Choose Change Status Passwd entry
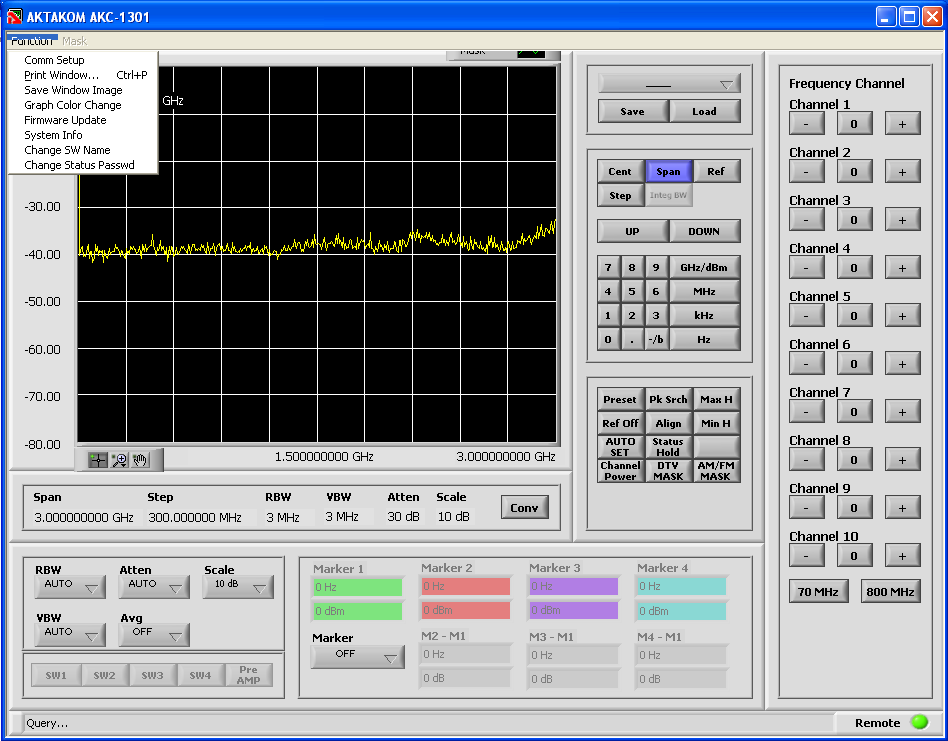This screenshot has height=741, width=948. click(83, 165)
